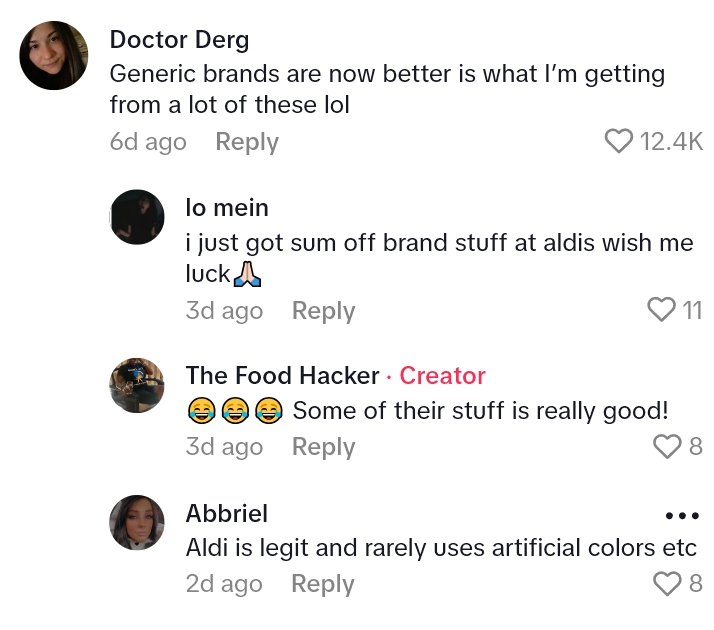Like Abbriel's comment with heart icon
The image size is (714, 630).
tap(667, 583)
